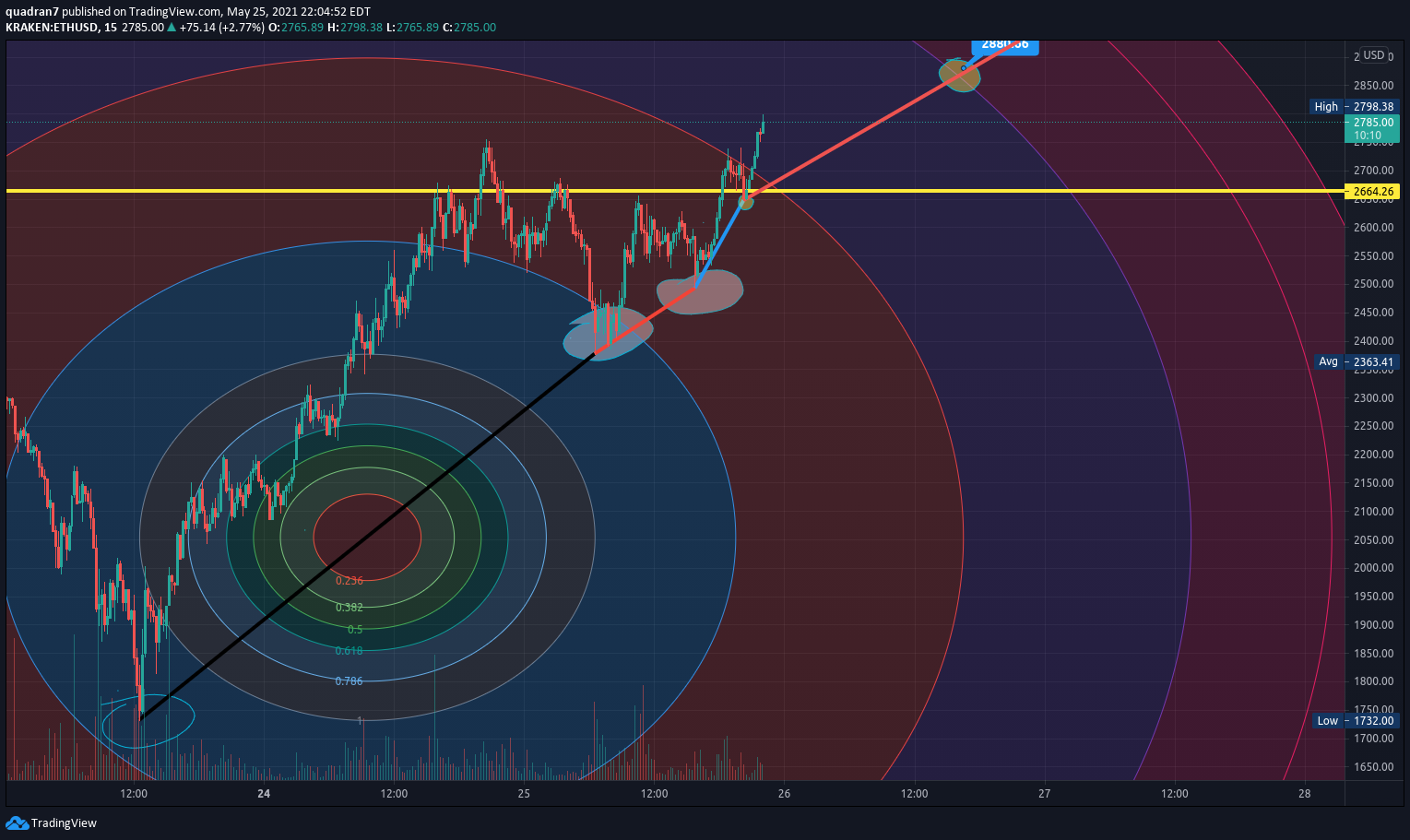Open the USD currency selector on price axis
1410x840 pixels.
point(1374,55)
